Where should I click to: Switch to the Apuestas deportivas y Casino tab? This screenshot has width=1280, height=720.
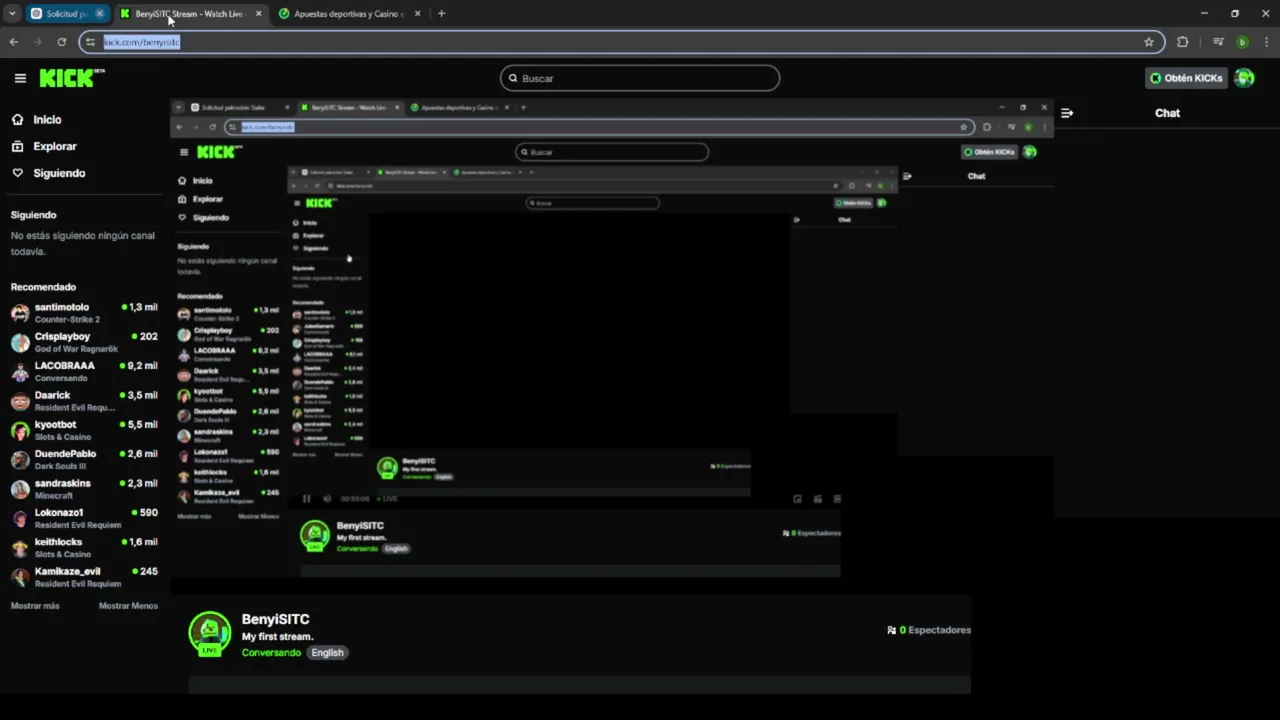[x=348, y=14]
